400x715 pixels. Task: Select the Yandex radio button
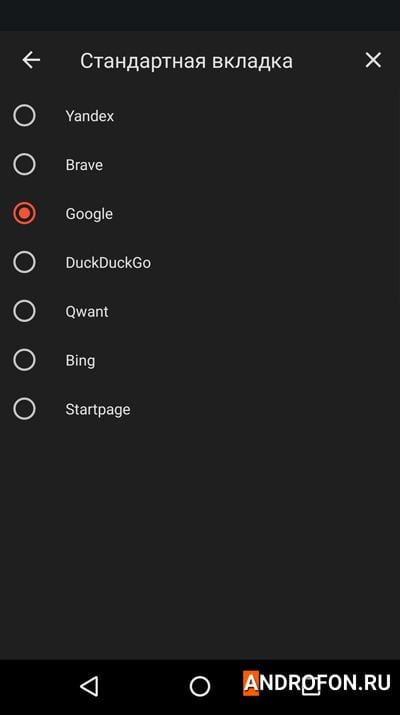[24, 115]
